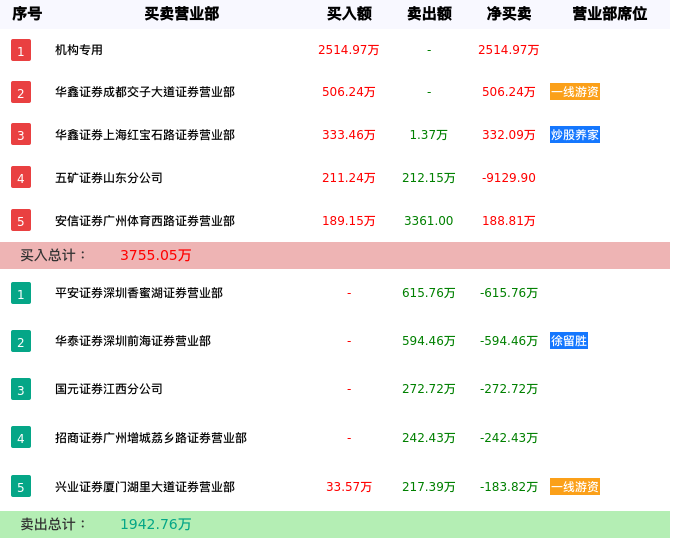
Task: Click red rank badge 1 for 机构专用
Action: [x=21, y=50]
